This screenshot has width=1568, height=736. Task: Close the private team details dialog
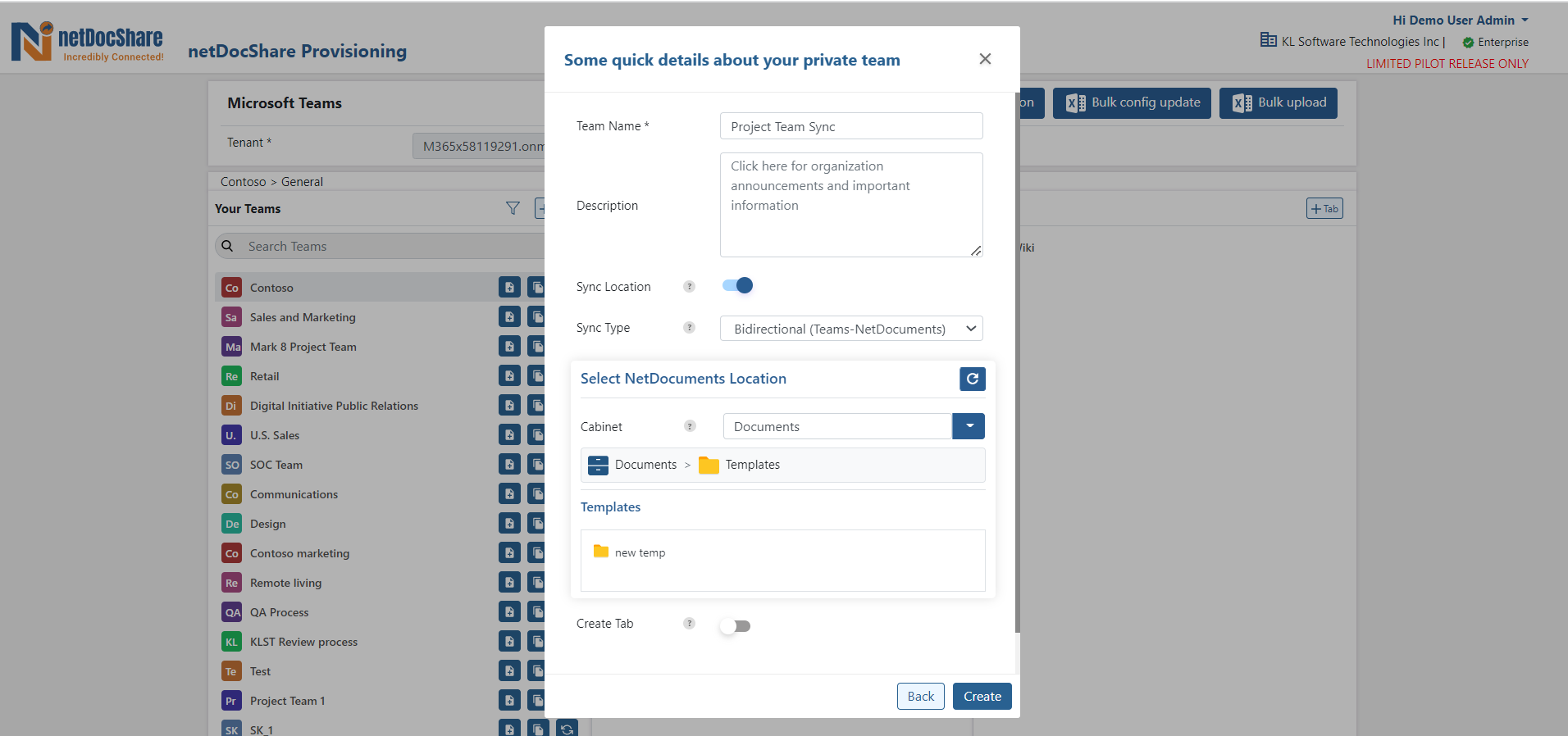(x=985, y=59)
